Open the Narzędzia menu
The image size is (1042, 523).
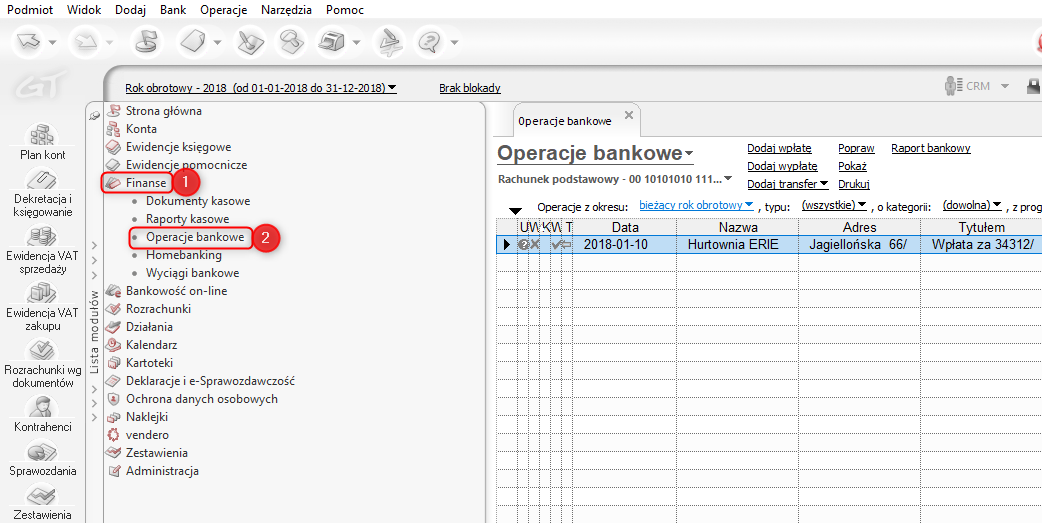286,10
